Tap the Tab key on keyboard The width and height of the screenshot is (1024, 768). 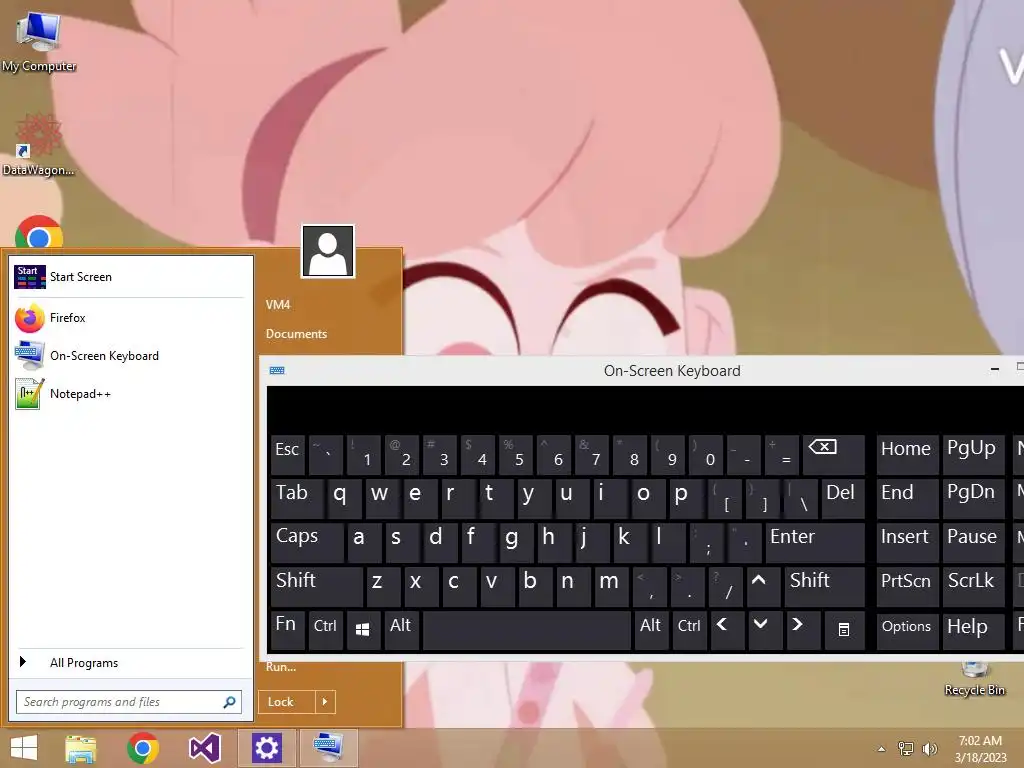pyautogui.click(x=297, y=498)
